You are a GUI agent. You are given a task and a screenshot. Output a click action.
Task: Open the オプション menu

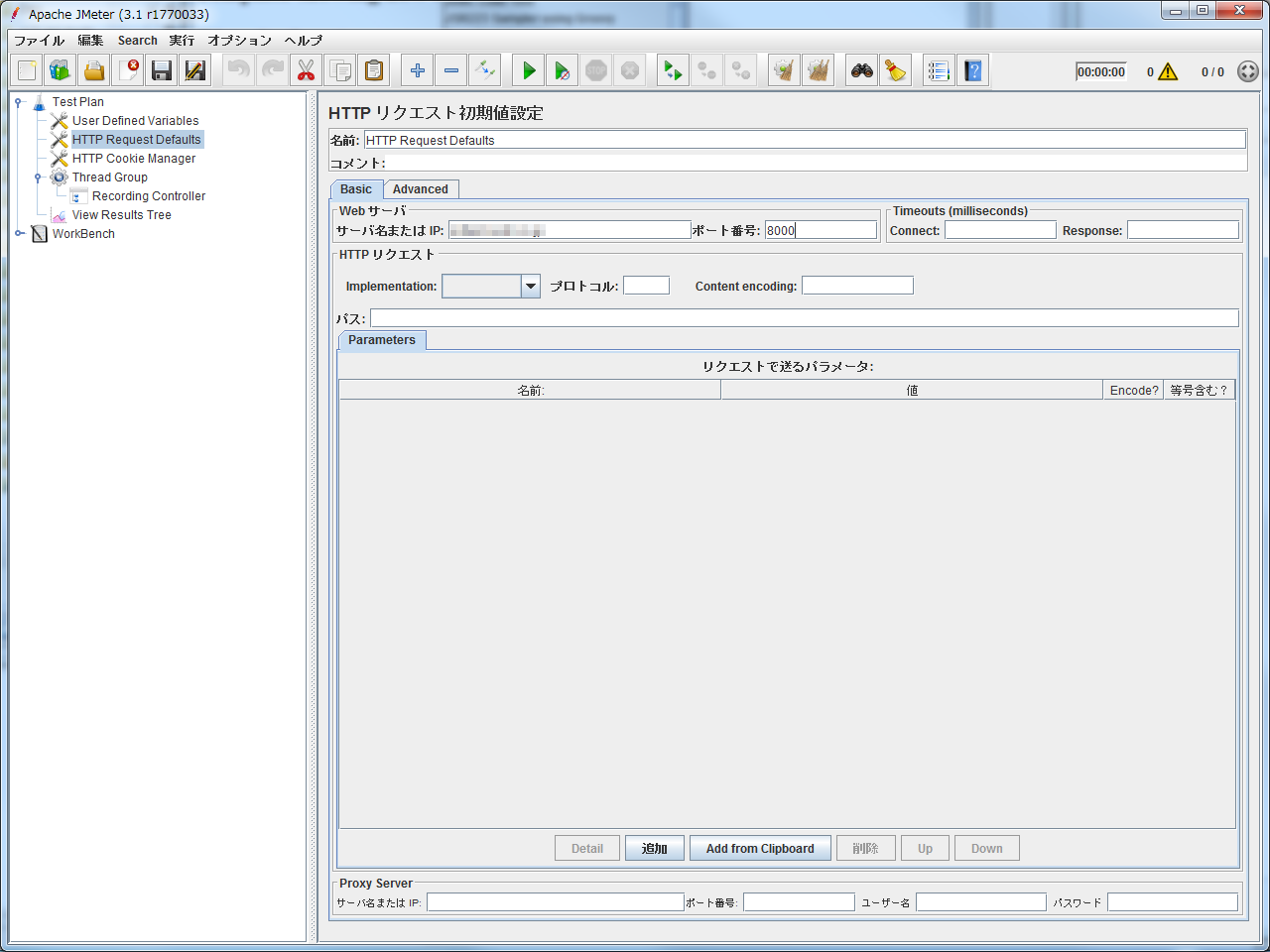pos(239,41)
